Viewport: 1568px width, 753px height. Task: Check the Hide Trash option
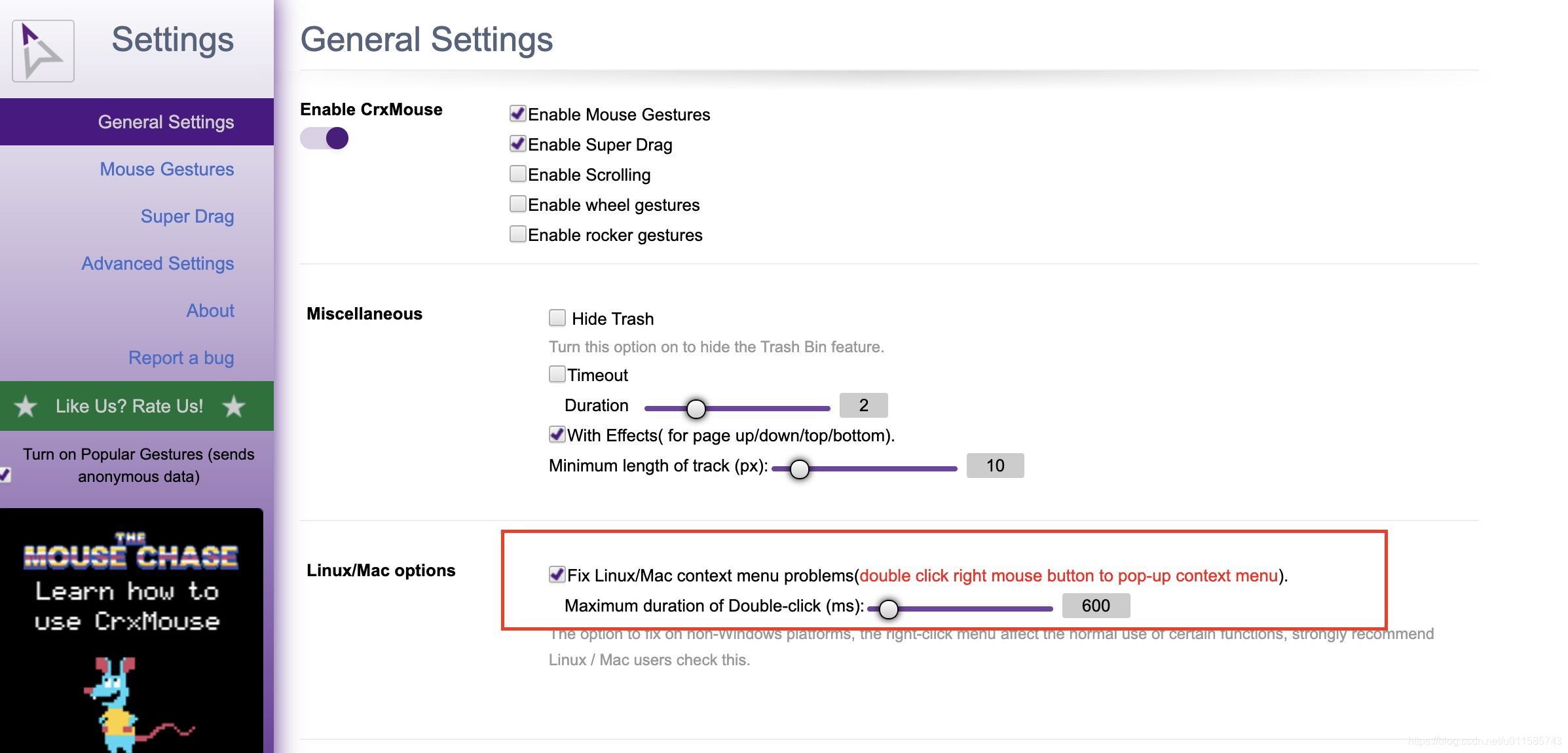click(x=557, y=318)
